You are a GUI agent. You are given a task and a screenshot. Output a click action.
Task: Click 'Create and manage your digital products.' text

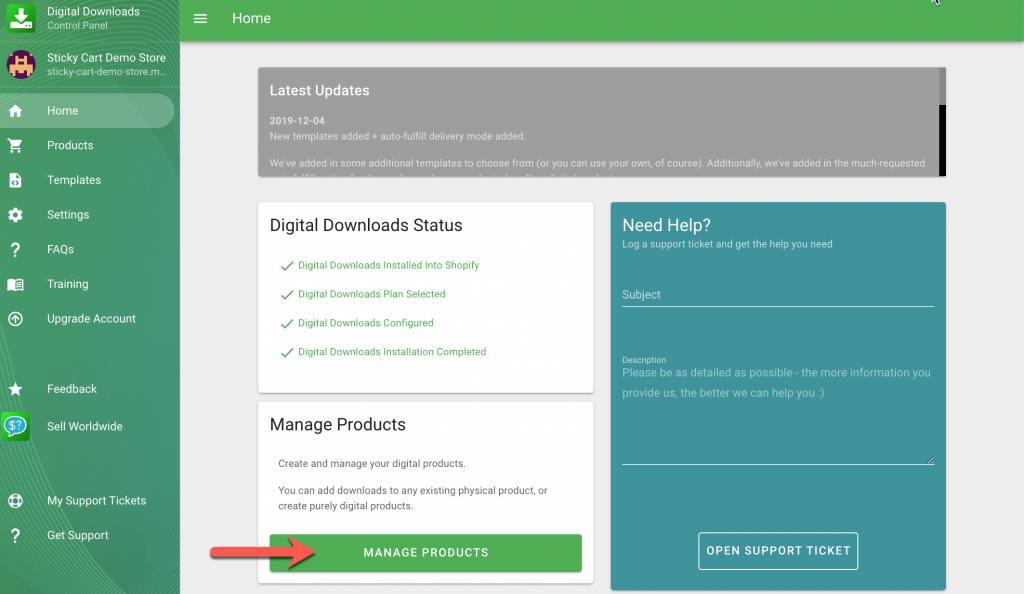[x=372, y=463]
